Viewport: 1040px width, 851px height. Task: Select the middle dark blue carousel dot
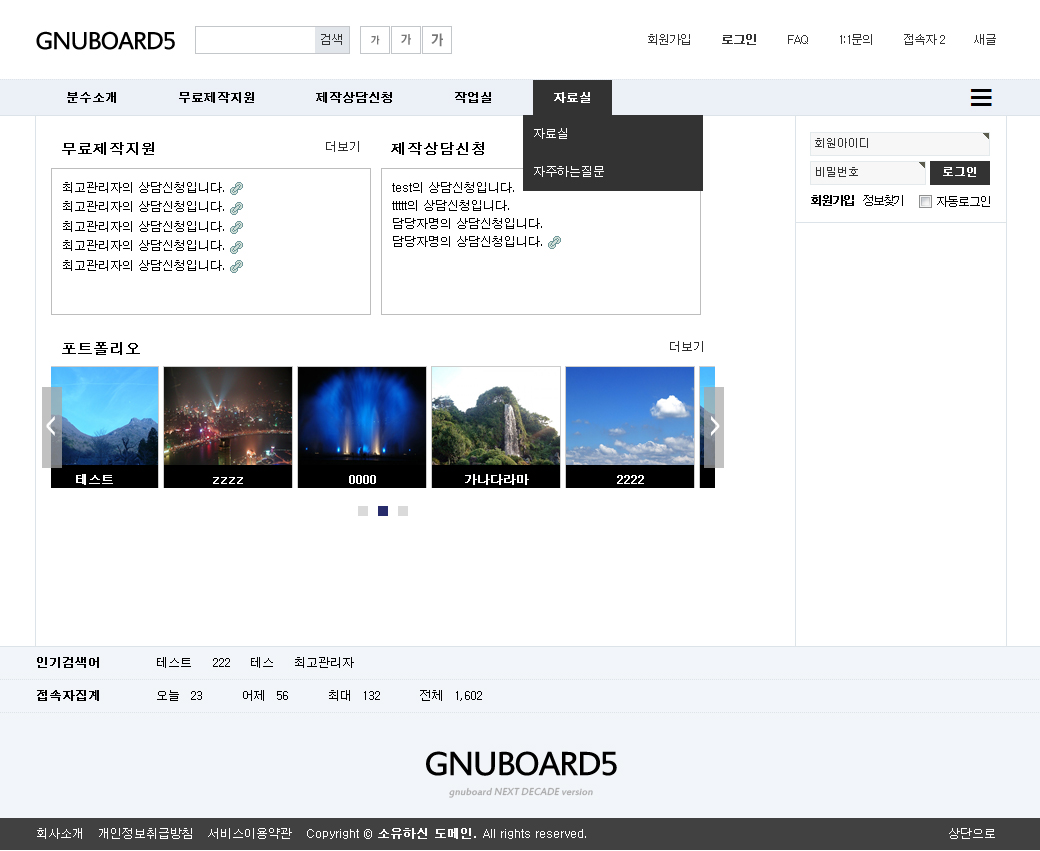tap(383, 511)
